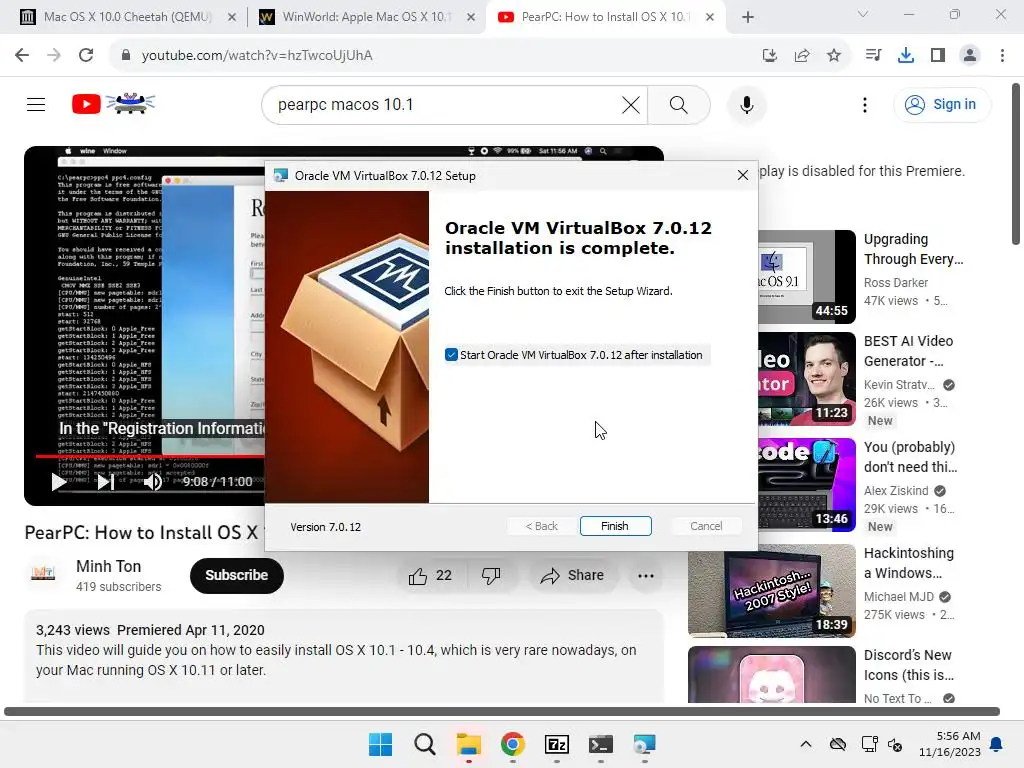Open YouTube hamburger guide menu
Image resolution: width=1024 pixels, height=768 pixels.
tap(36, 104)
